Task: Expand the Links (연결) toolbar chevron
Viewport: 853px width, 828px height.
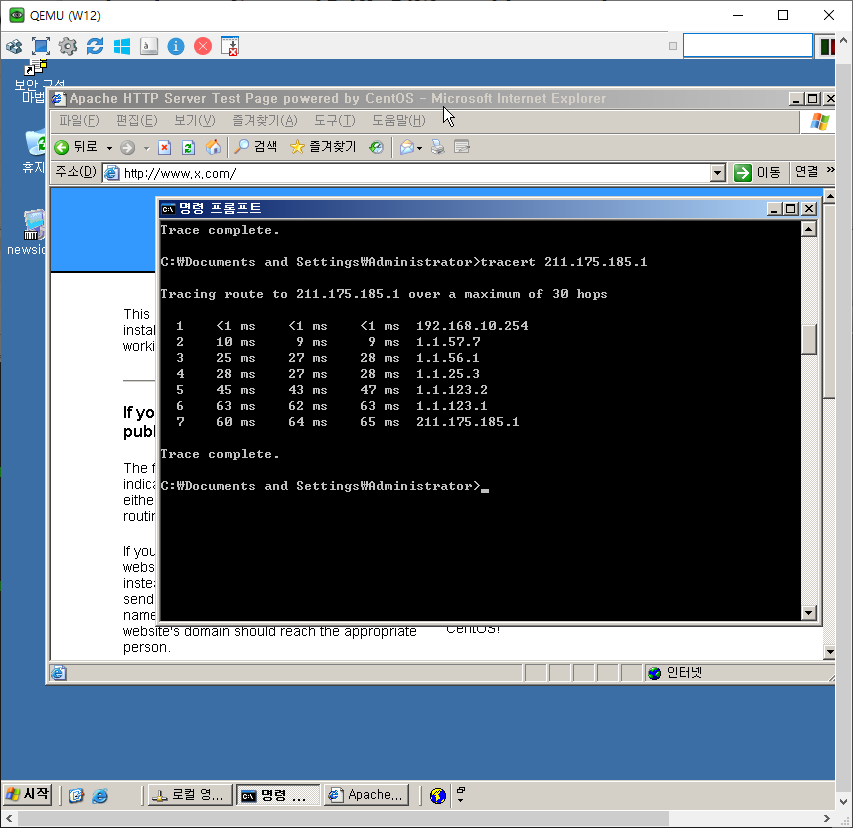Action: coord(830,170)
